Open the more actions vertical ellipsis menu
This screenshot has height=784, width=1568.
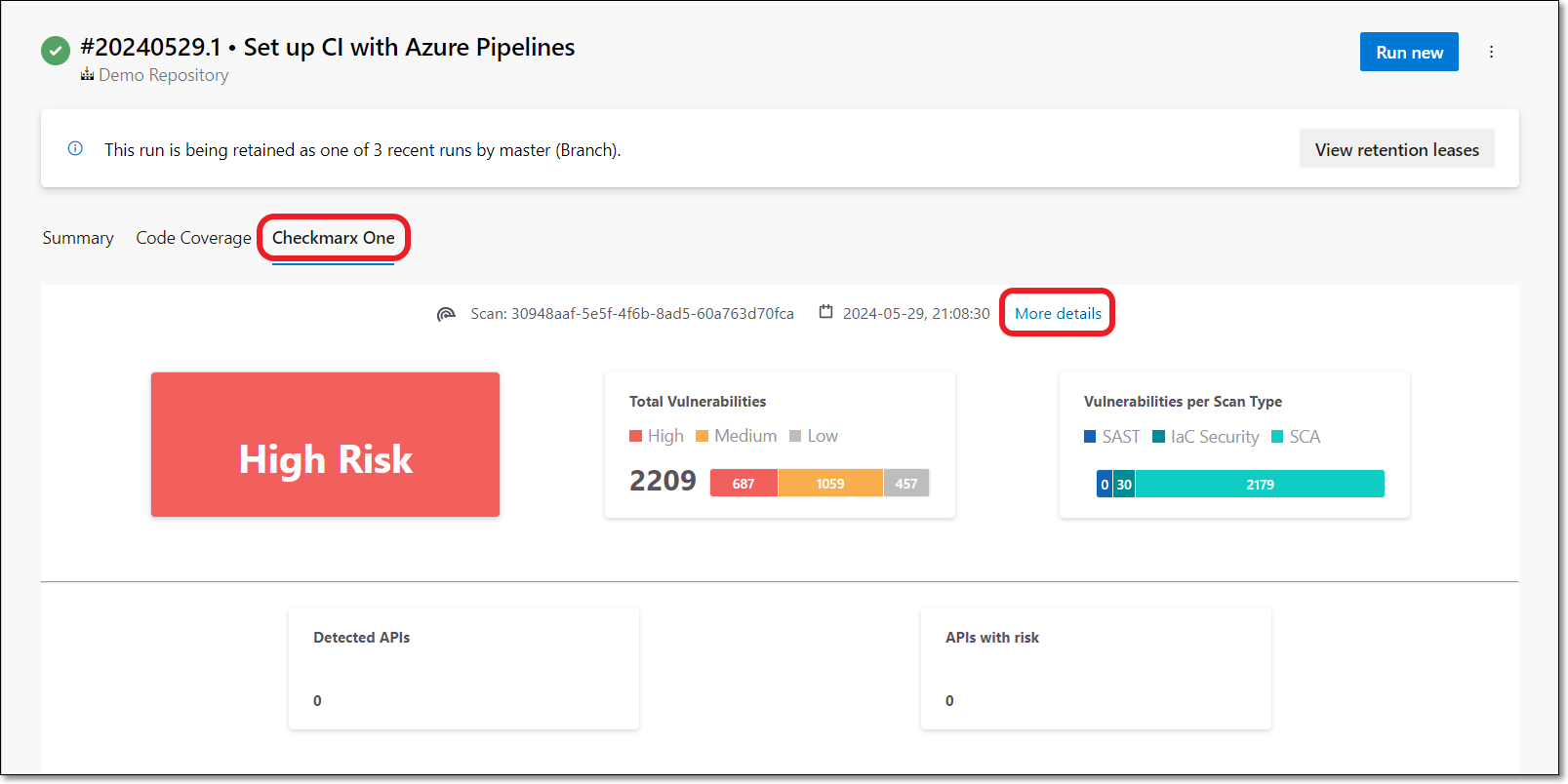click(1491, 52)
